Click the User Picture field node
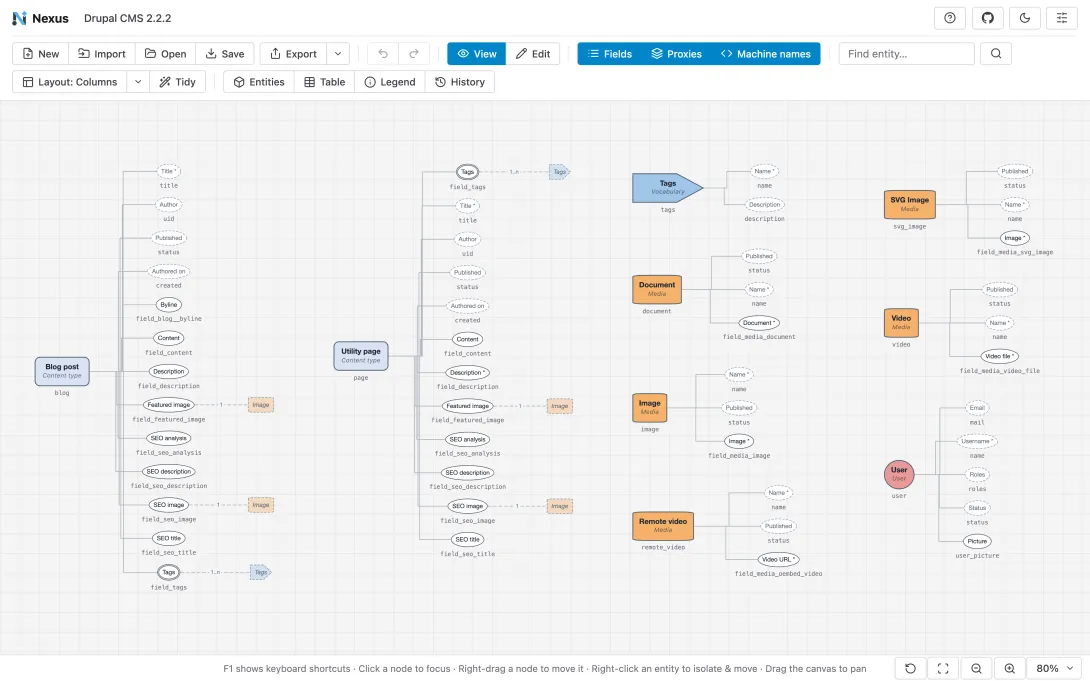The image size is (1090, 681). tap(977, 541)
